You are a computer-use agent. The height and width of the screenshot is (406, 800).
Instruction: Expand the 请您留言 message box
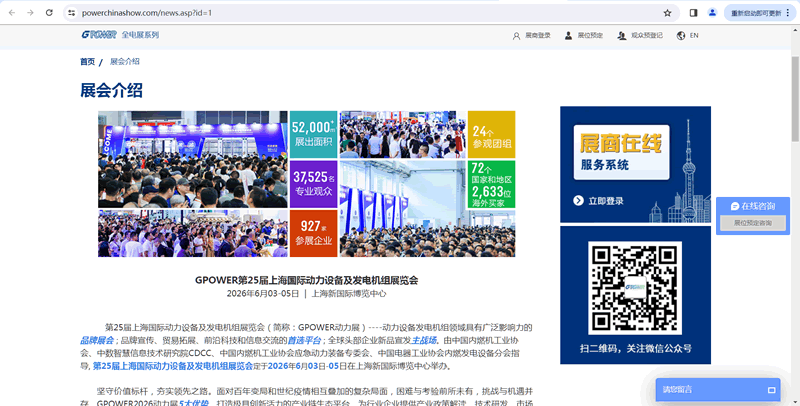717,389
